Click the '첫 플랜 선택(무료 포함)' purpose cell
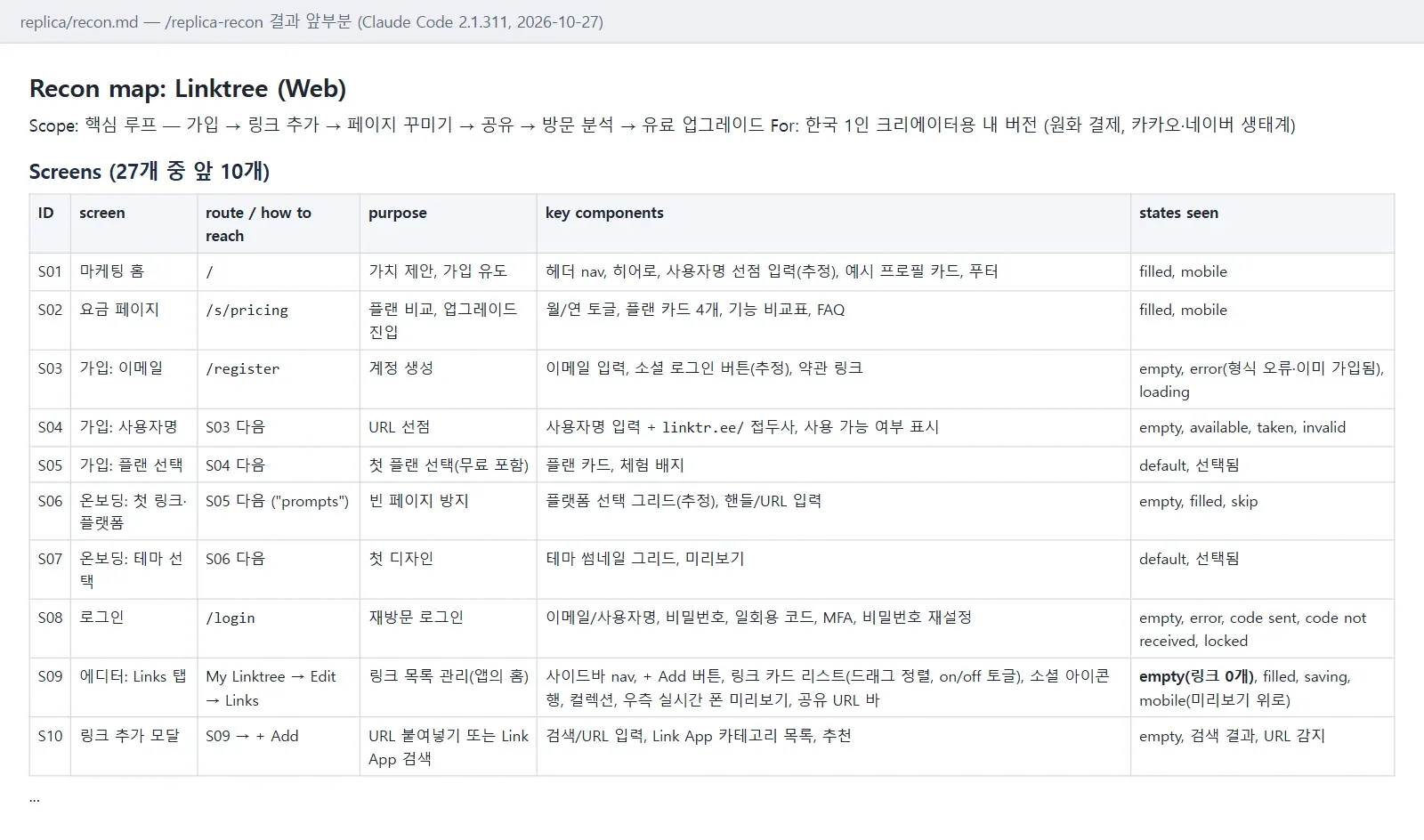Image resolution: width=1424 pixels, height=840 pixels. pos(449,464)
